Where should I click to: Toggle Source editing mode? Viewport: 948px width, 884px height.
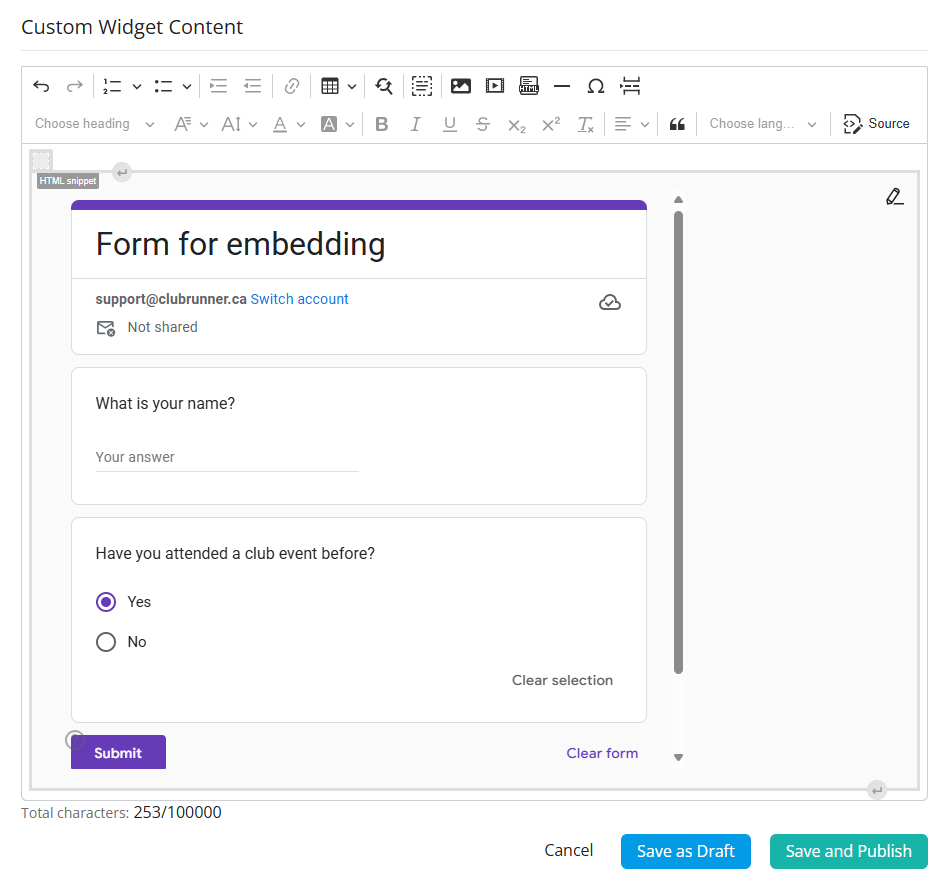click(x=876, y=124)
